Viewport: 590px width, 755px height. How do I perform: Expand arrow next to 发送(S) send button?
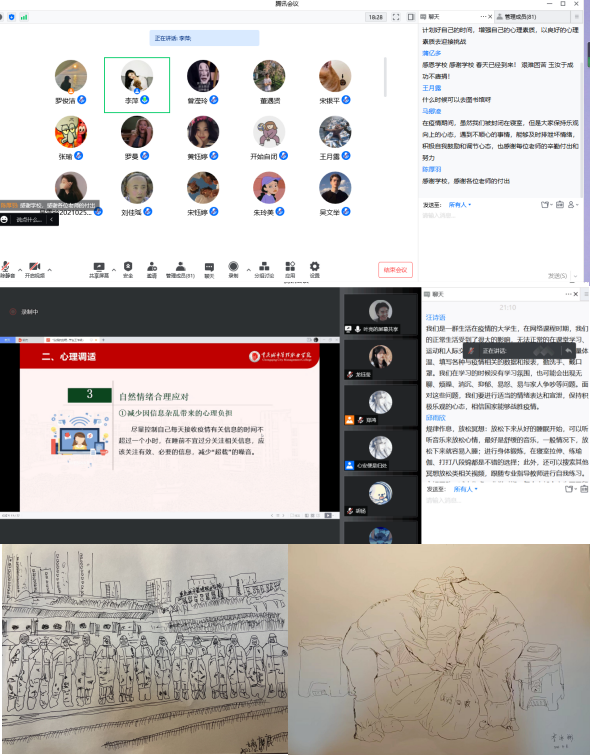point(575,276)
